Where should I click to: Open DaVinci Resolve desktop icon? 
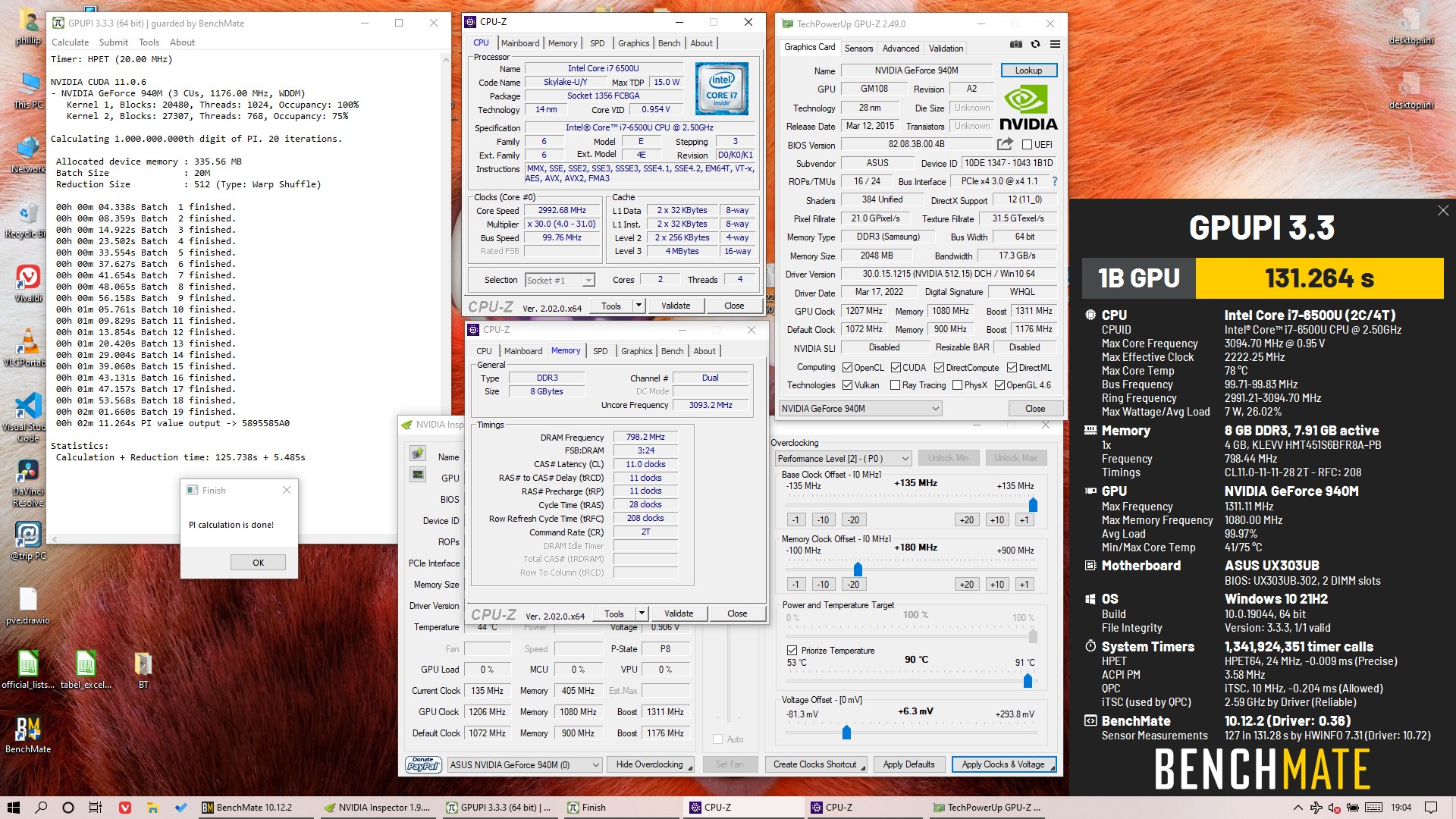click(28, 484)
